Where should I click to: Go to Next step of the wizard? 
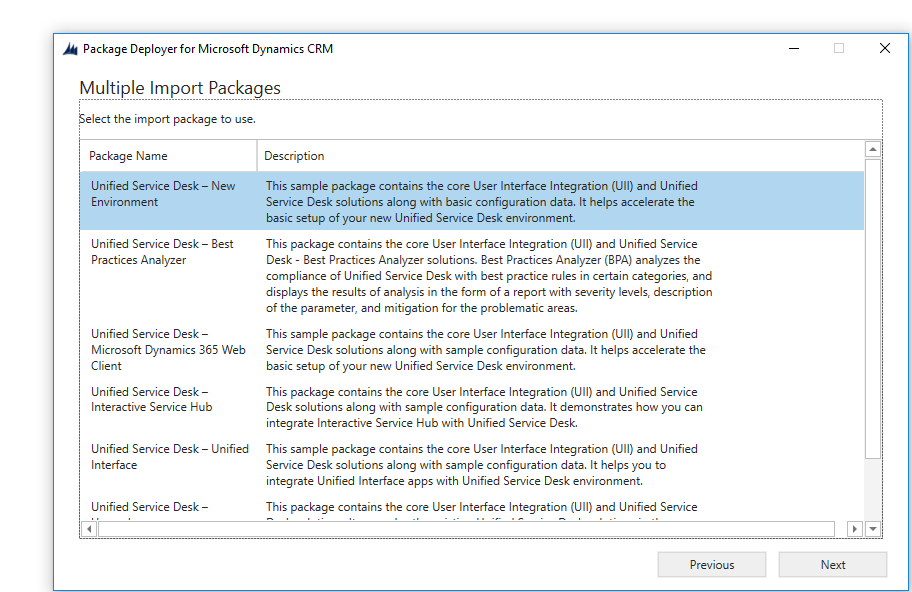click(832, 565)
